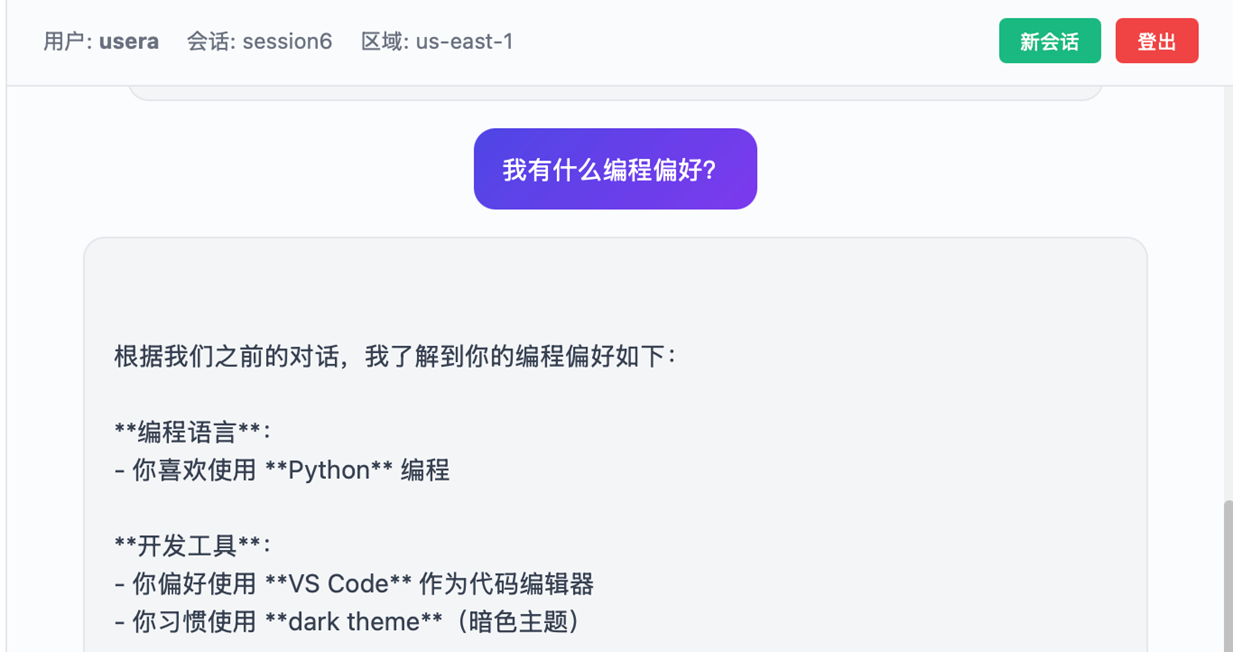Click the us-east-1 region value
The height and width of the screenshot is (652, 1233).
pyautogui.click(x=464, y=42)
